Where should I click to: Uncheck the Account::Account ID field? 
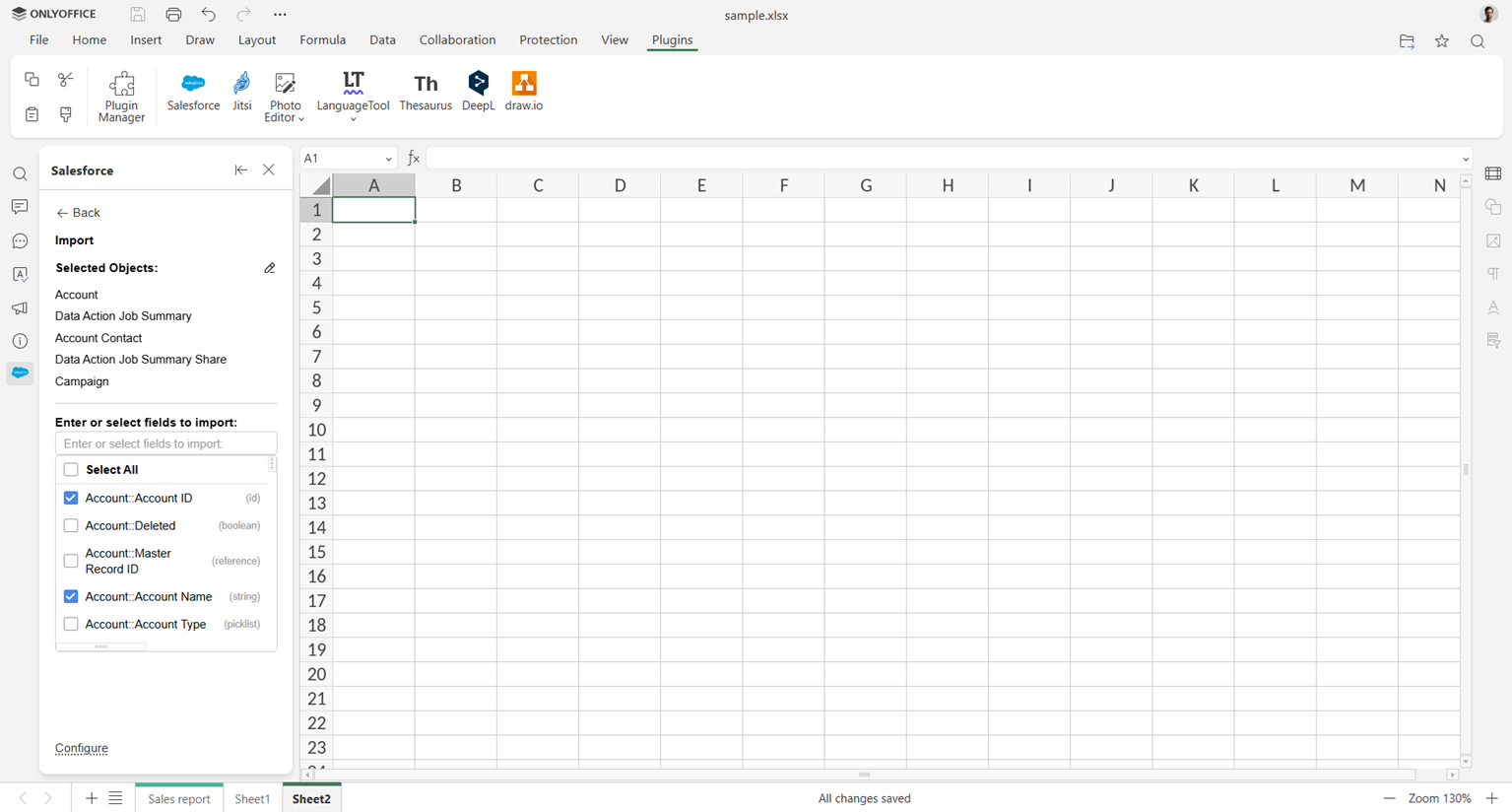[x=71, y=498]
